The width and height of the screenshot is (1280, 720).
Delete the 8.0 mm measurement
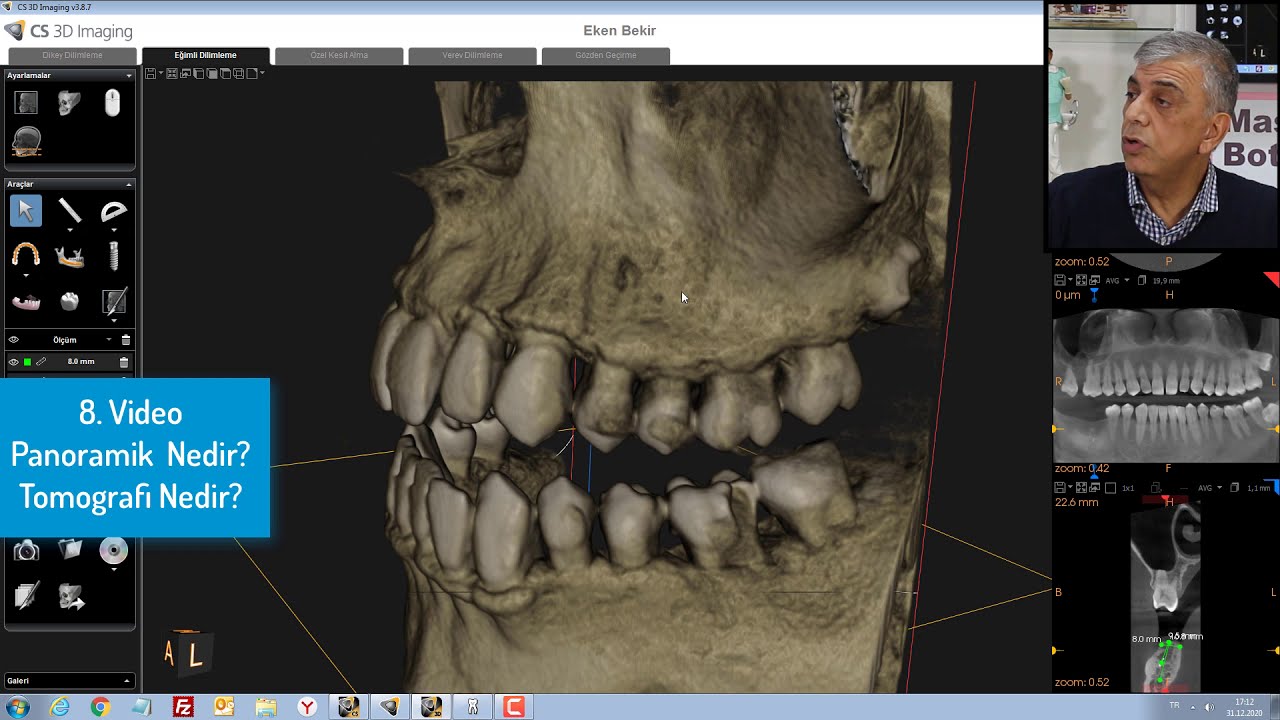pyautogui.click(x=124, y=362)
